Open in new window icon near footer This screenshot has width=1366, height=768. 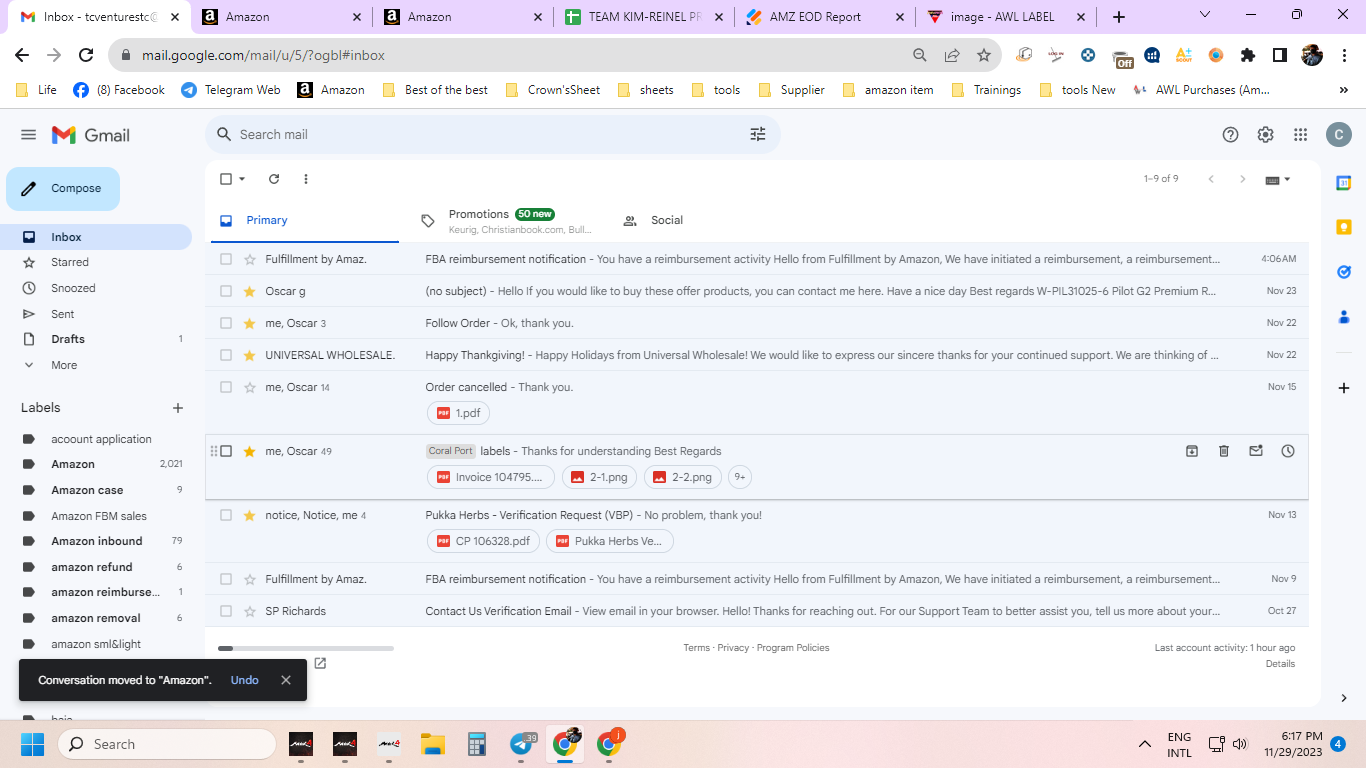tap(320, 663)
